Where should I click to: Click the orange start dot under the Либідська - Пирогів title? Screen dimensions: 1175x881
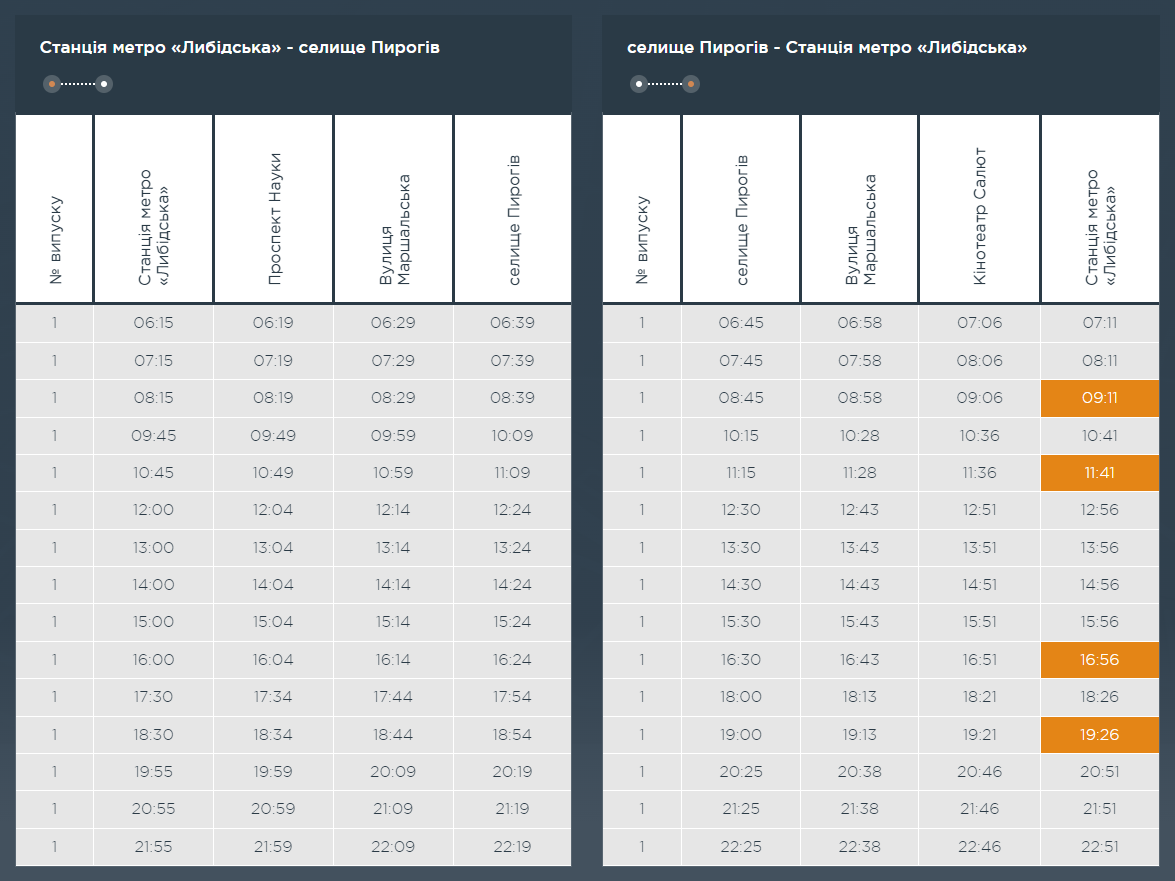coord(52,84)
